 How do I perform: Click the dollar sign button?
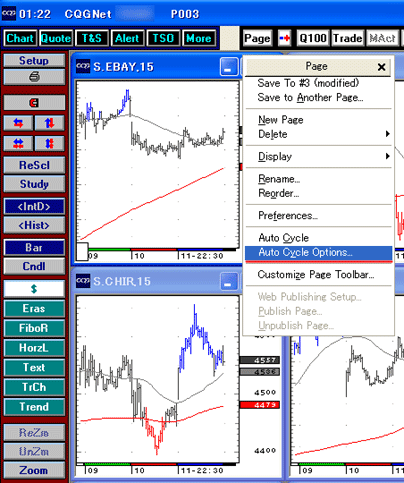click(x=34, y=289)
